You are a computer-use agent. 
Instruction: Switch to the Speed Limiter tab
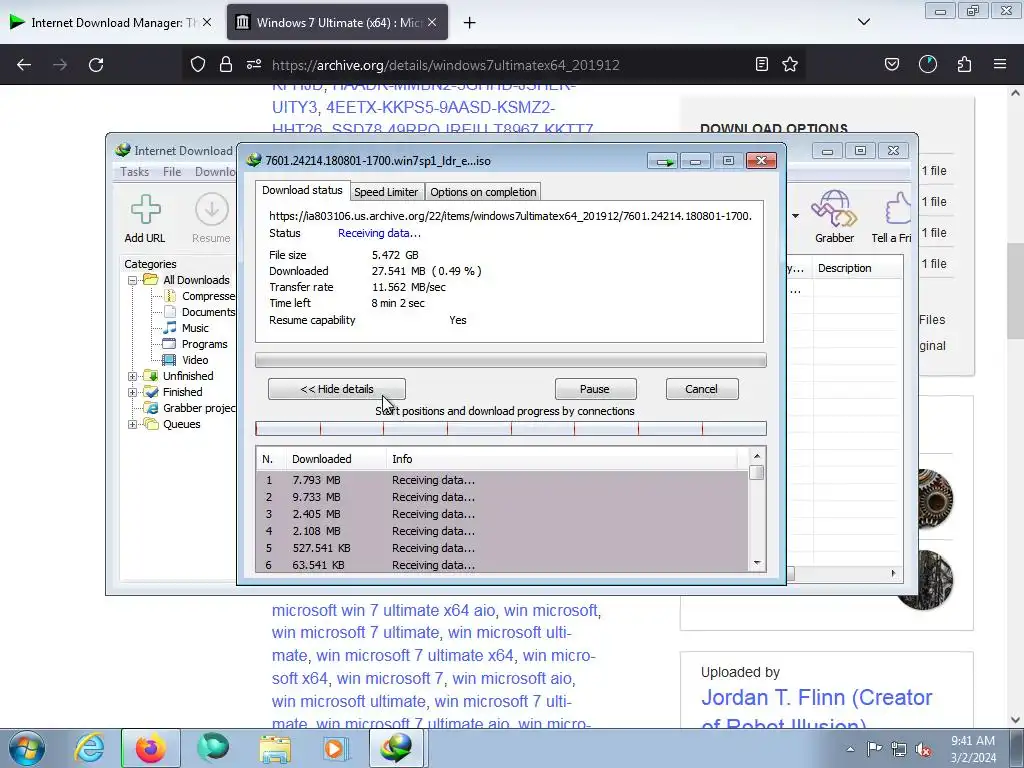[386, 192]
